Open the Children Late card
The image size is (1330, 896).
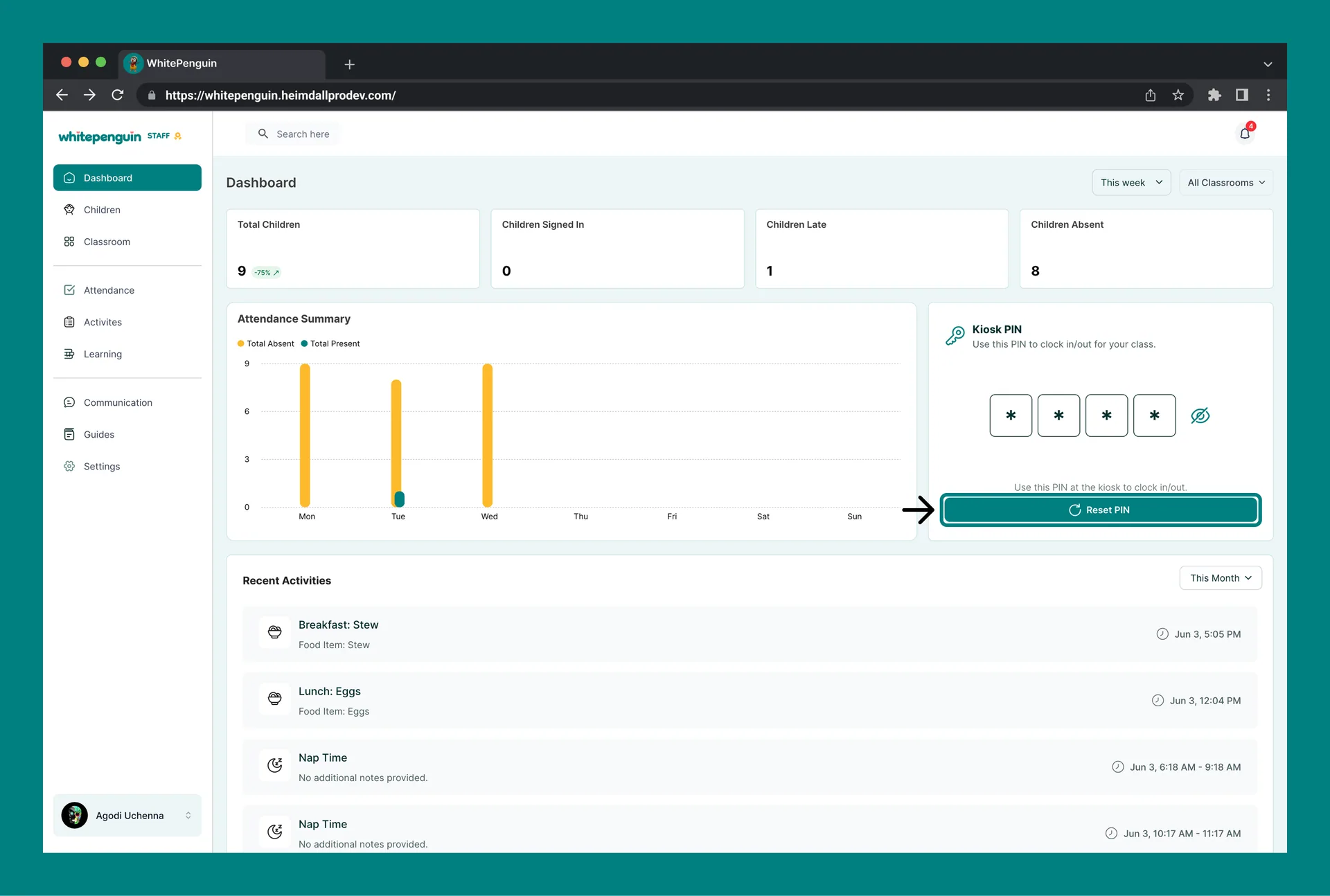coord(882,249)
